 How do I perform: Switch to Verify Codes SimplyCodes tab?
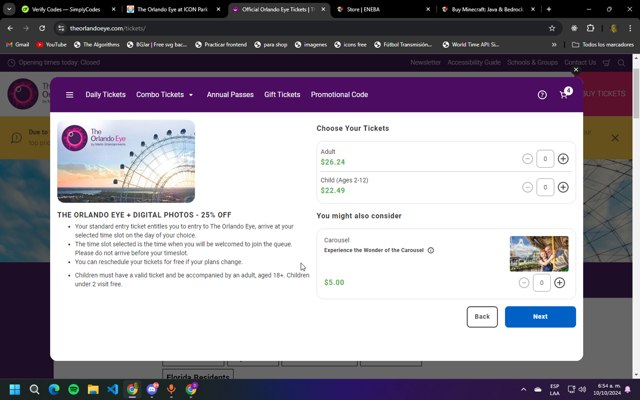[x=68, y=9]
